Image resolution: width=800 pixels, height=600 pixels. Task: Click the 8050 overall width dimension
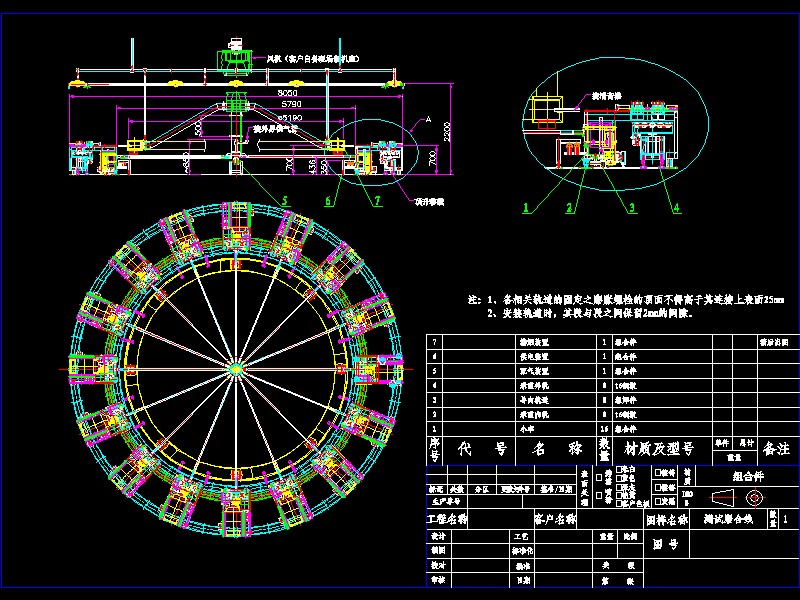(287, 92)
